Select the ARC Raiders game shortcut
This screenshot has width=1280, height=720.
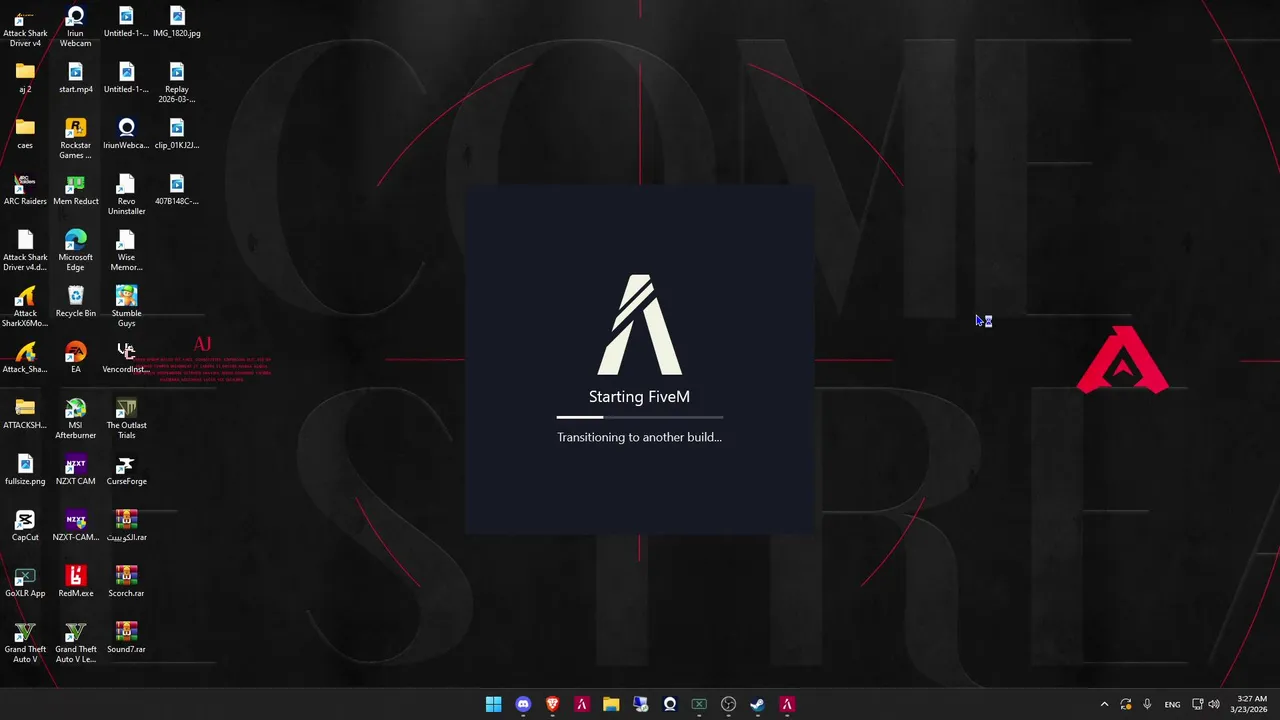click(x=25, y=190)
